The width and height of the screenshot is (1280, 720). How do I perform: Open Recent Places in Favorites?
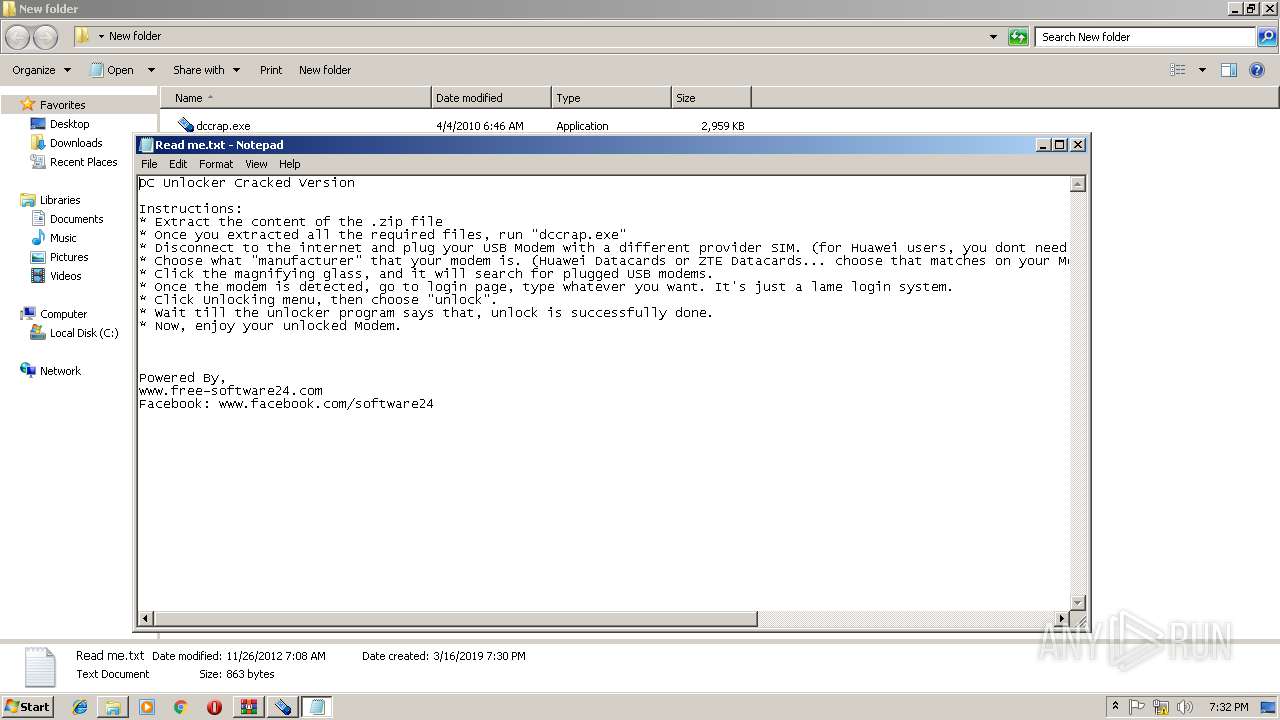tap(83, 162)
